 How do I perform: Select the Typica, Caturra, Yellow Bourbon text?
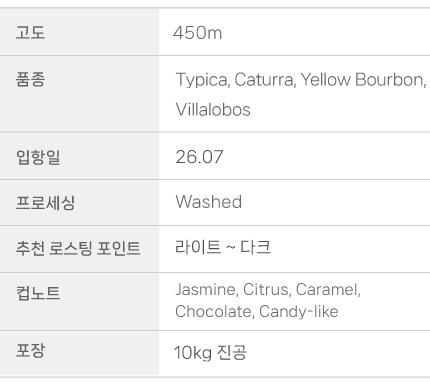[301, 80]
